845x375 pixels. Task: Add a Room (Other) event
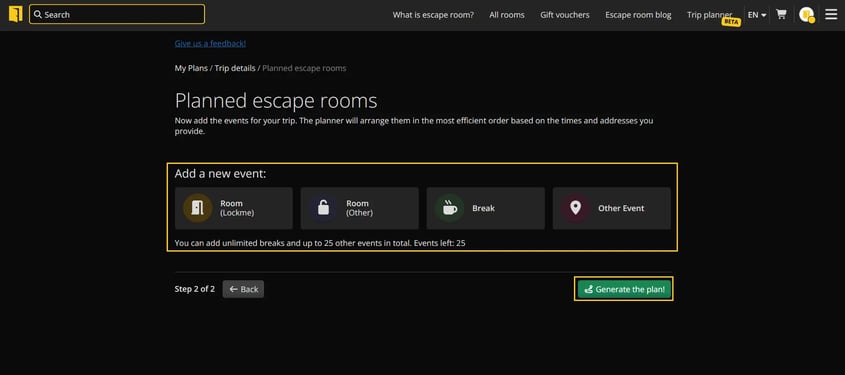point(359,208)
